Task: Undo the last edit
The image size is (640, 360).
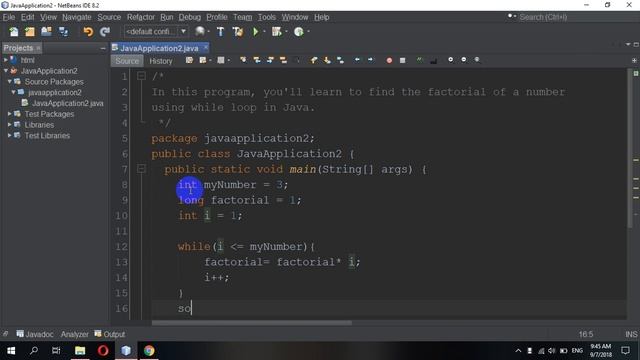Action: coord(88,32)
